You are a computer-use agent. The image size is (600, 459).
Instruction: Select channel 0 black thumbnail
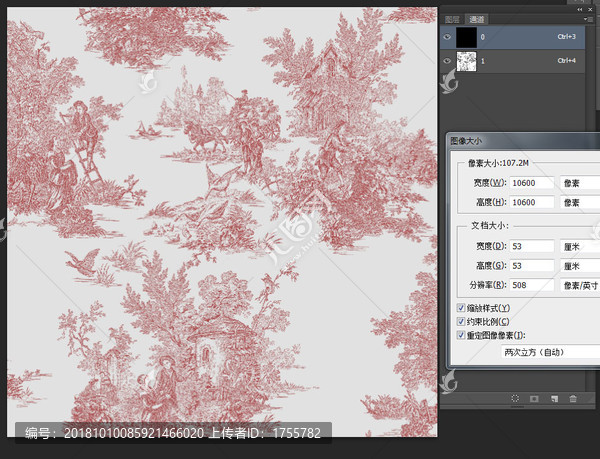pos(466,37)
